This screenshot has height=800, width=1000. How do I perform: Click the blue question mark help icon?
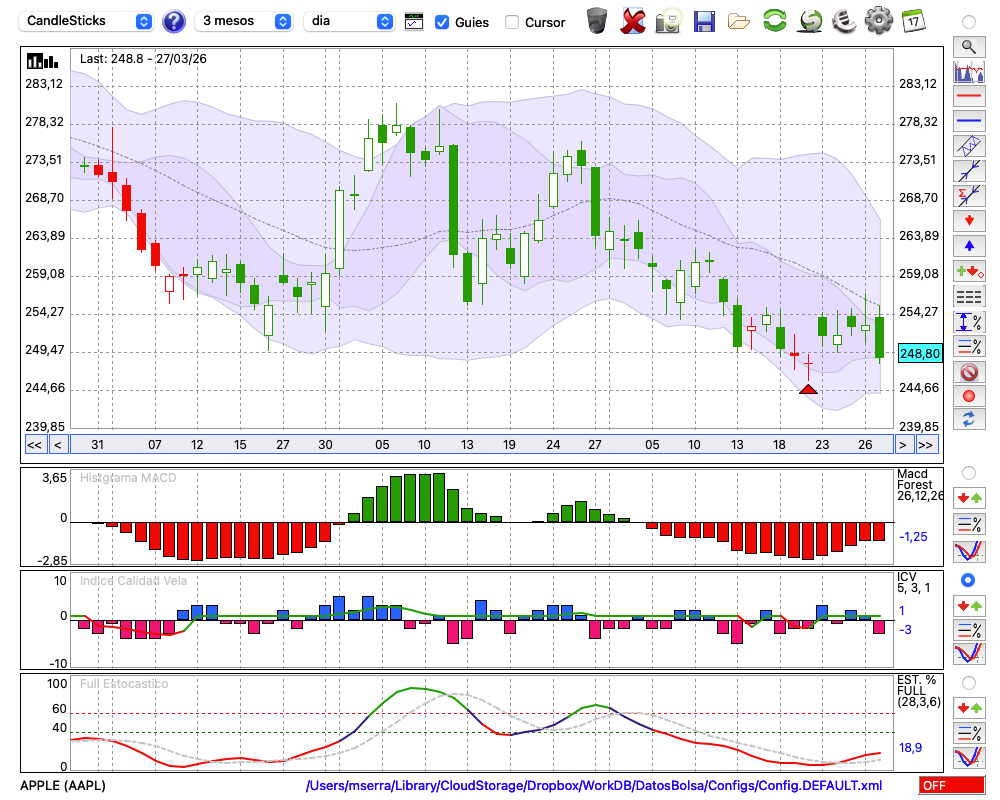174,21
